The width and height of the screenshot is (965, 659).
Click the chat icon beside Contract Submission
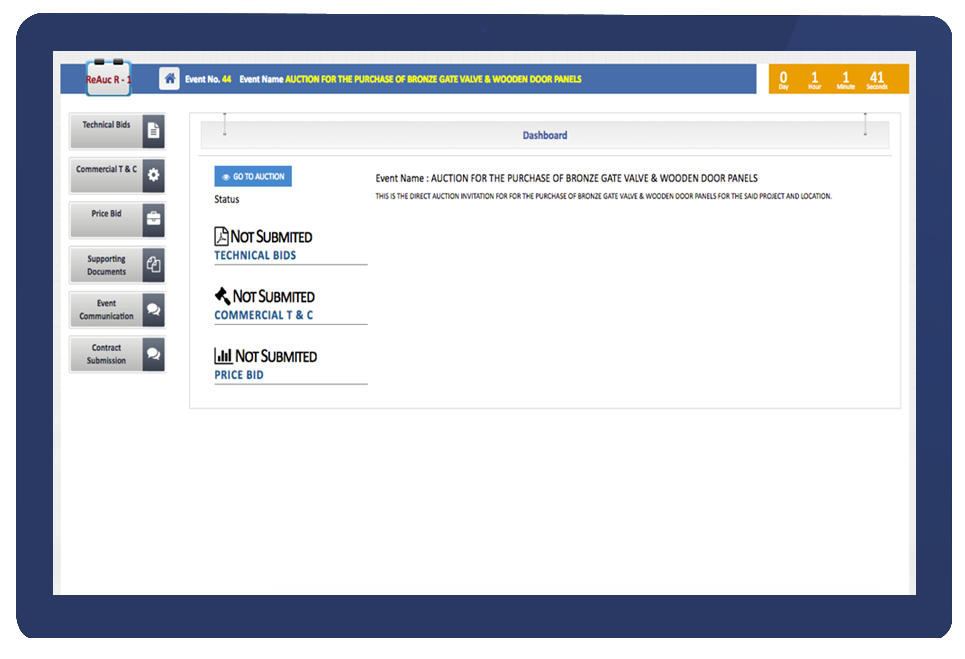click(x=153, y=354)
